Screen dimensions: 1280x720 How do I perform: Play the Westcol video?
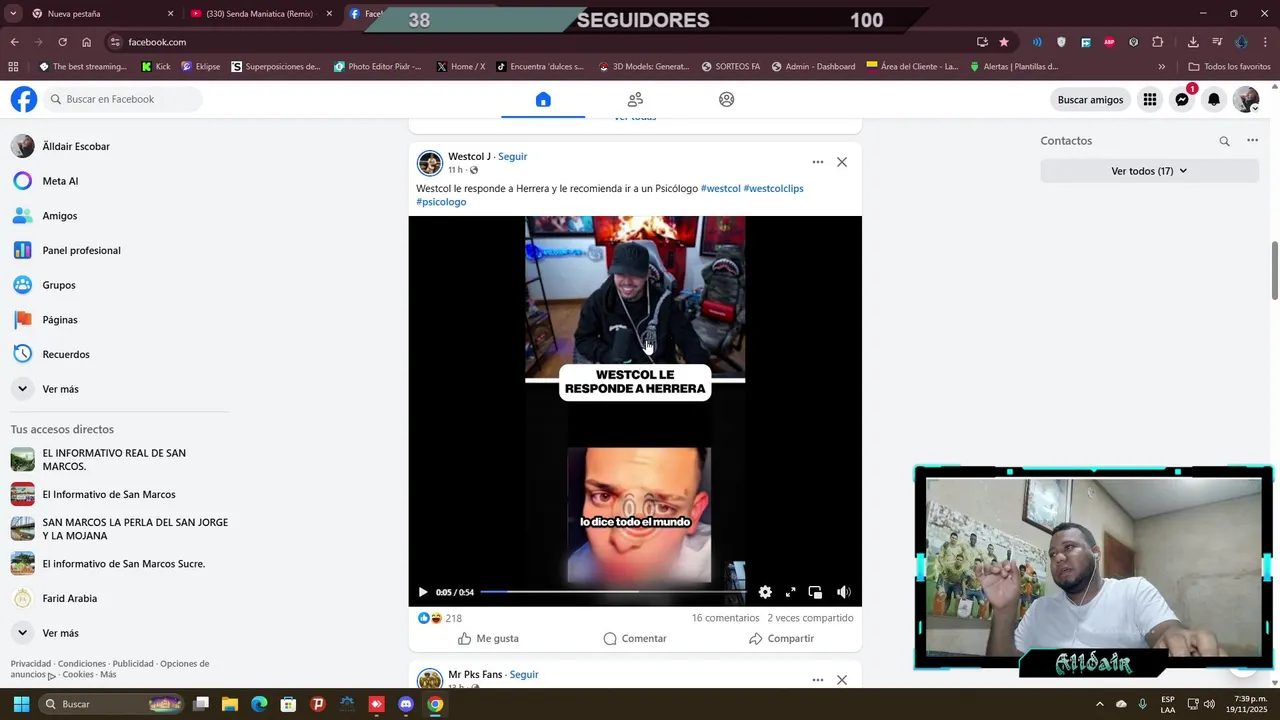[423, 592]
